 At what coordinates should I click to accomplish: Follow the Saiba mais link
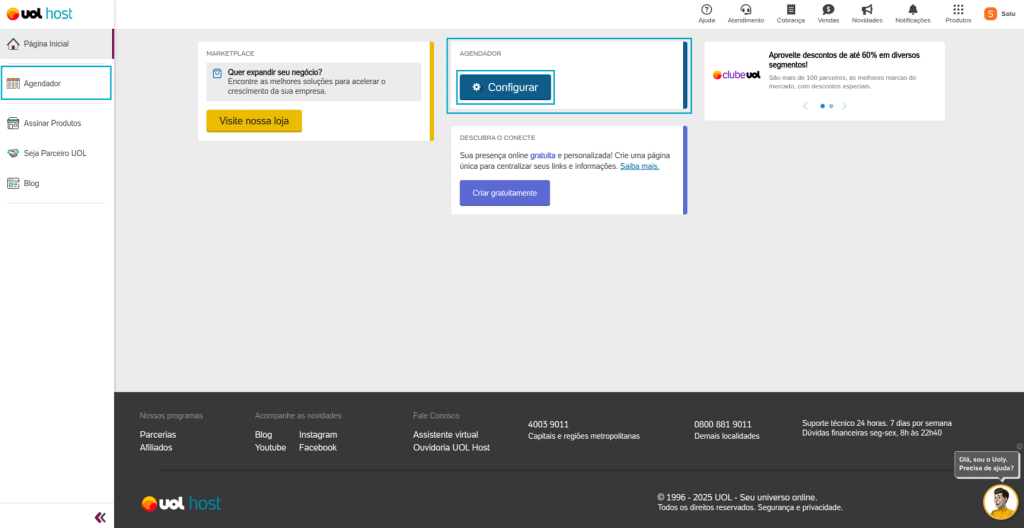[639, 166]
